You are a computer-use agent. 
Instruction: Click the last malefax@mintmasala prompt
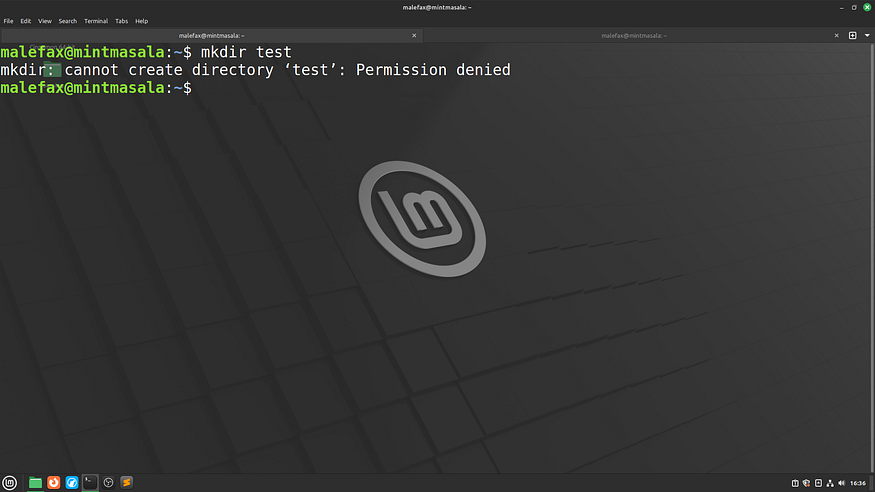(83, 88)
